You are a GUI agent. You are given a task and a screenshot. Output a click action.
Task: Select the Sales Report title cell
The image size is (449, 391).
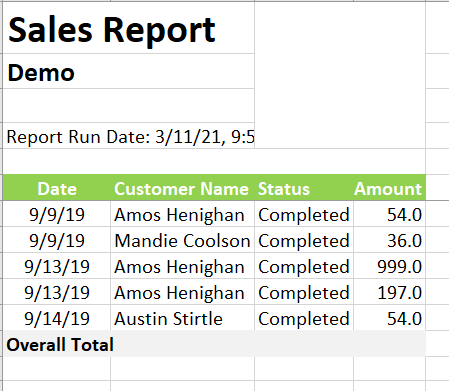[129, 28]
